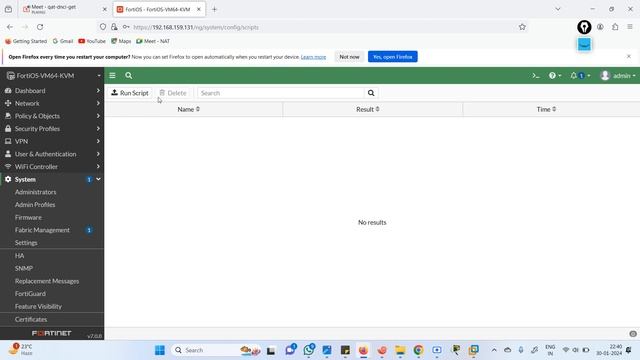The height and width of the screenshot is (360, 640).
Task: Click the Not now button
Action: point(349,57)
